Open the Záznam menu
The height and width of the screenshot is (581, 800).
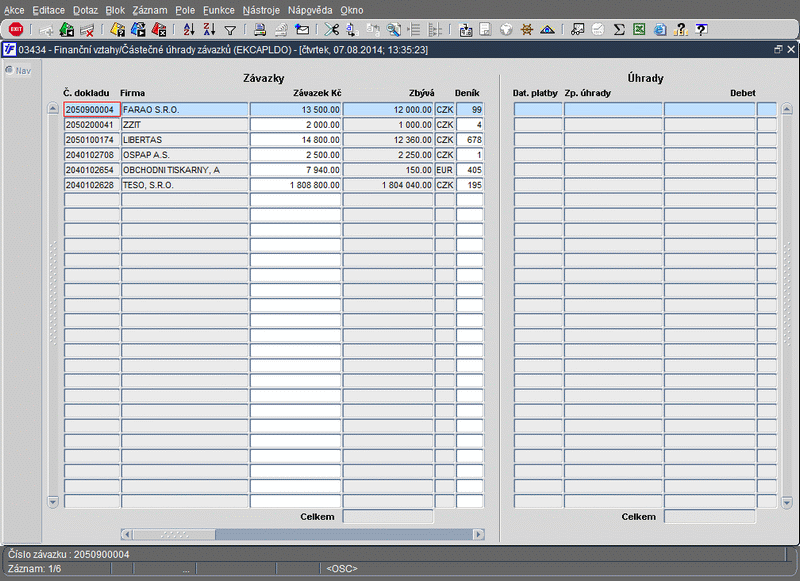point(149,10)
